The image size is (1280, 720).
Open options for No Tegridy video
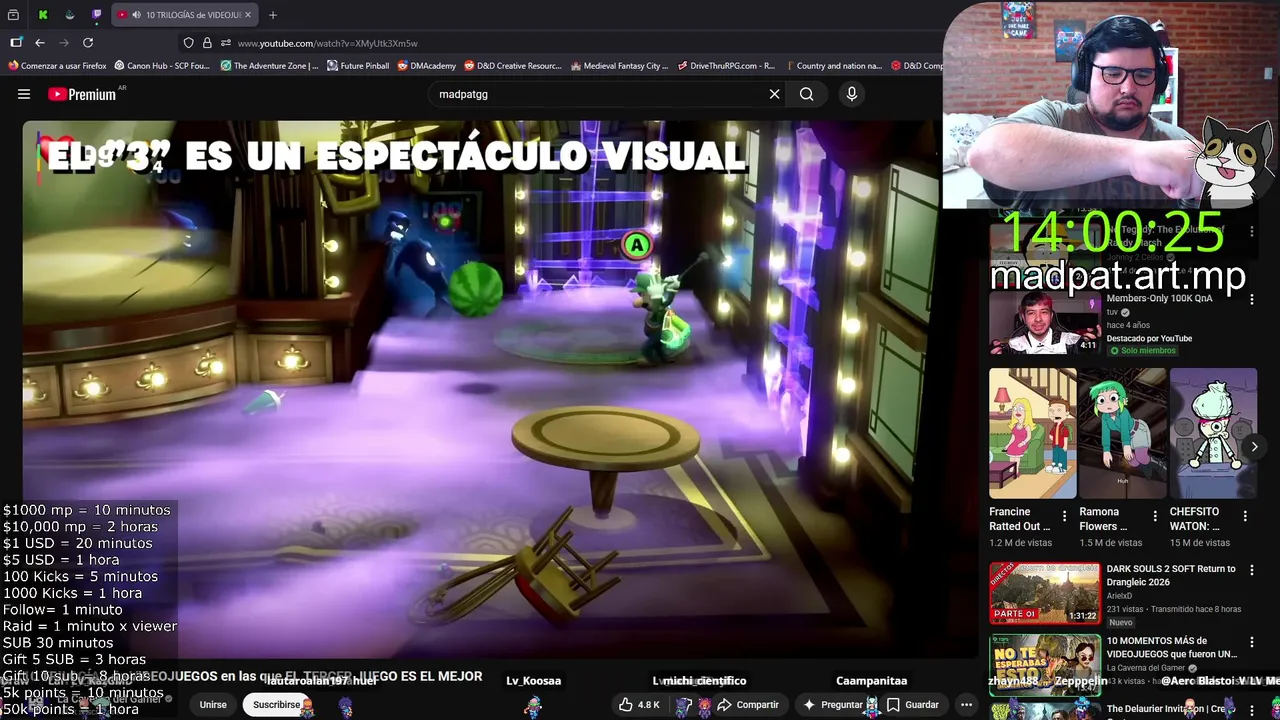[1251, 232]
